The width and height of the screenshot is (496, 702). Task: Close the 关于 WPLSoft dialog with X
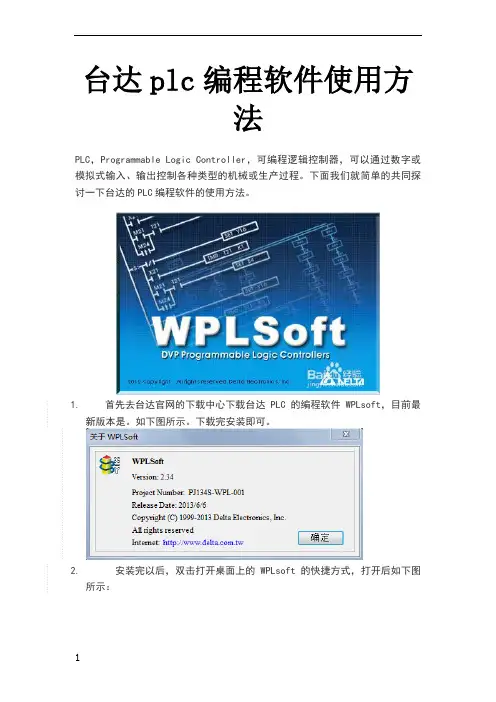click(346, 434)
